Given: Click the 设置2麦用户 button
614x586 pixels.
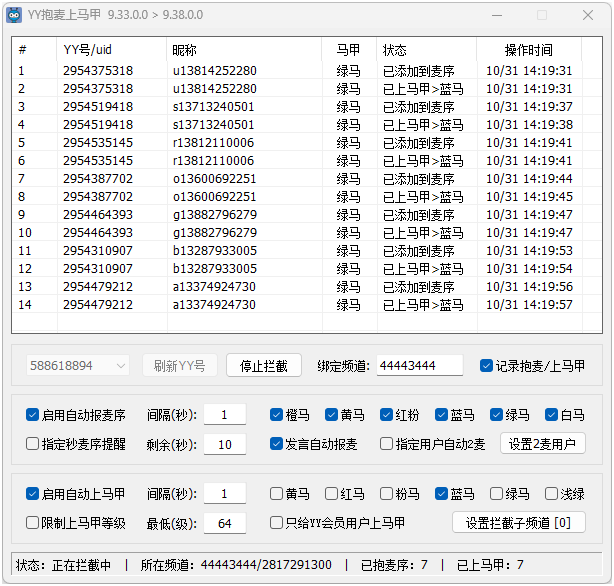Looking at the screenshot, I should (543, 444).
